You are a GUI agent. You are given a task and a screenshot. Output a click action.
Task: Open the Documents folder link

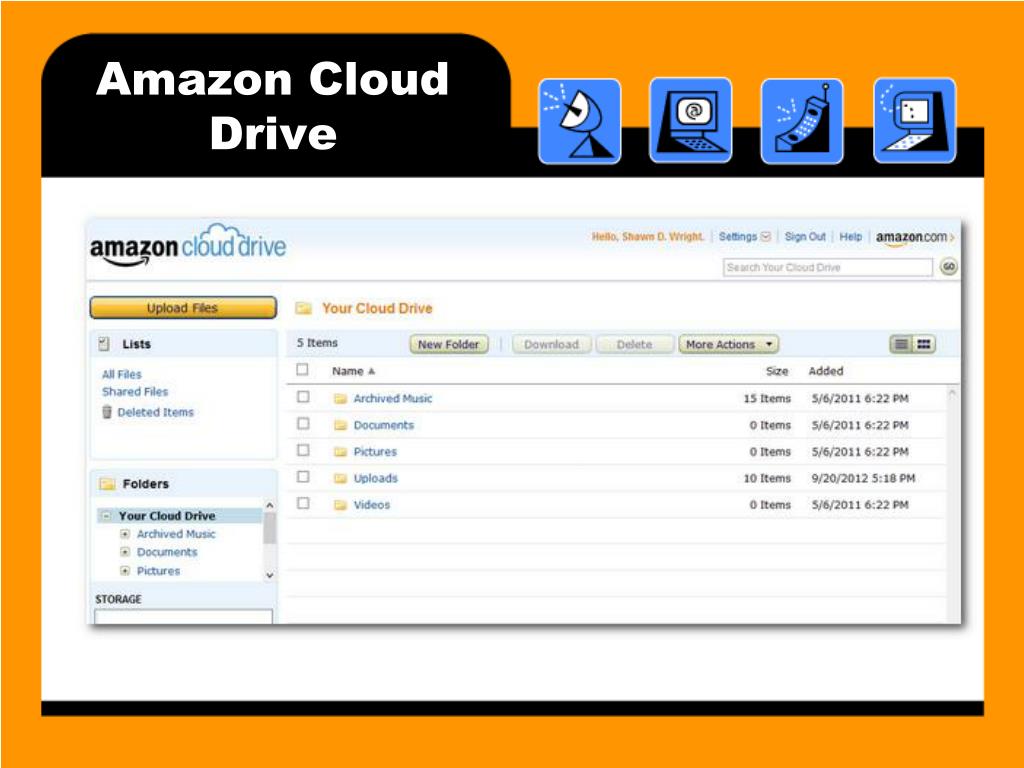pos(384,425)
